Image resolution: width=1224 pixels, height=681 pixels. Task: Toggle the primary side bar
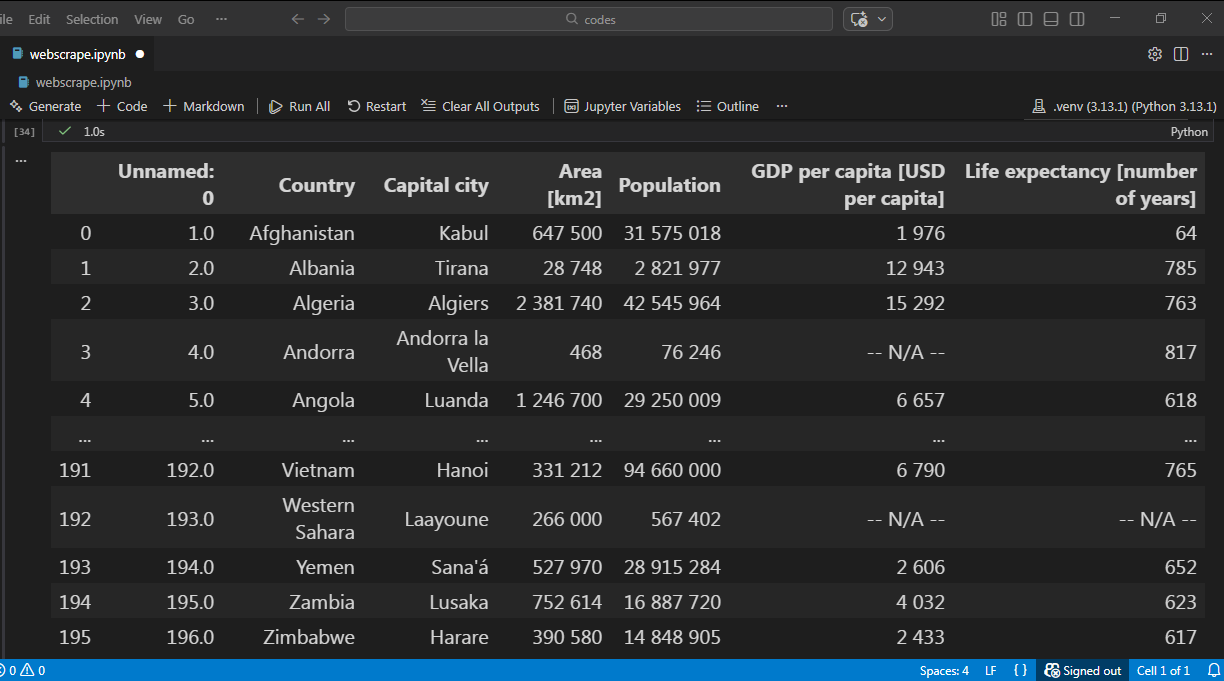coord(1025,19)
